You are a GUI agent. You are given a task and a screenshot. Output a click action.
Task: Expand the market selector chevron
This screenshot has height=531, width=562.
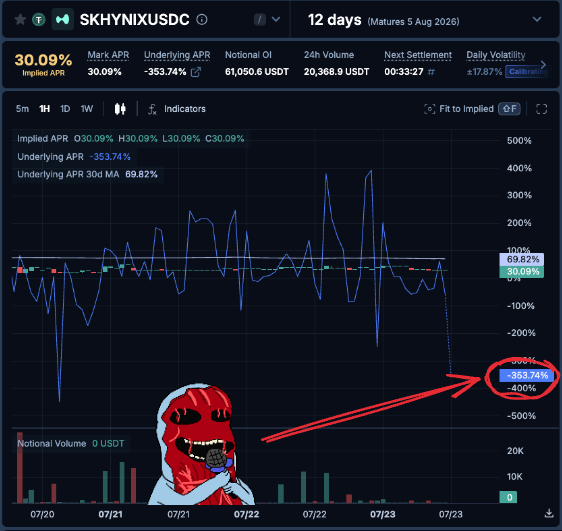276,19
